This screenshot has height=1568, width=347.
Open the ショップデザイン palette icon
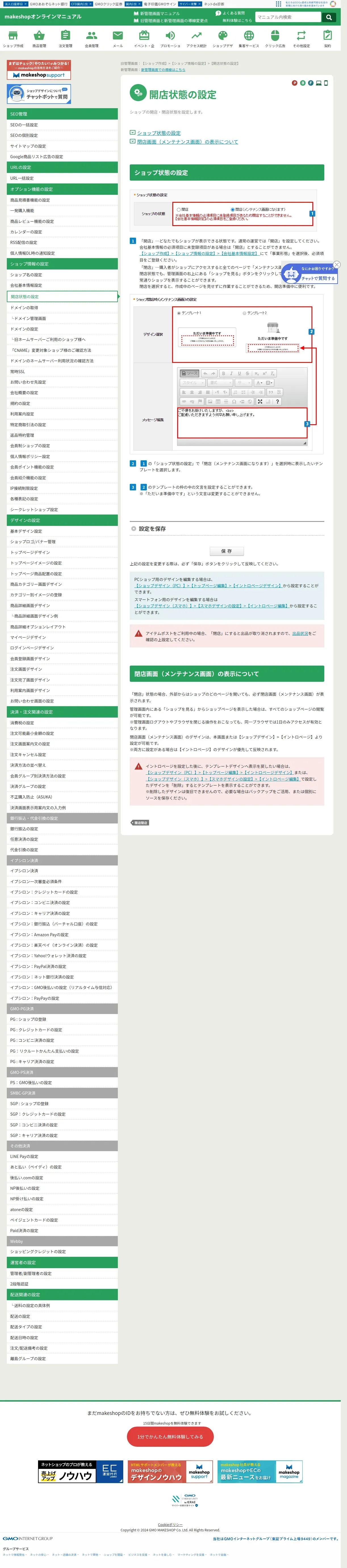pos(223,35)
